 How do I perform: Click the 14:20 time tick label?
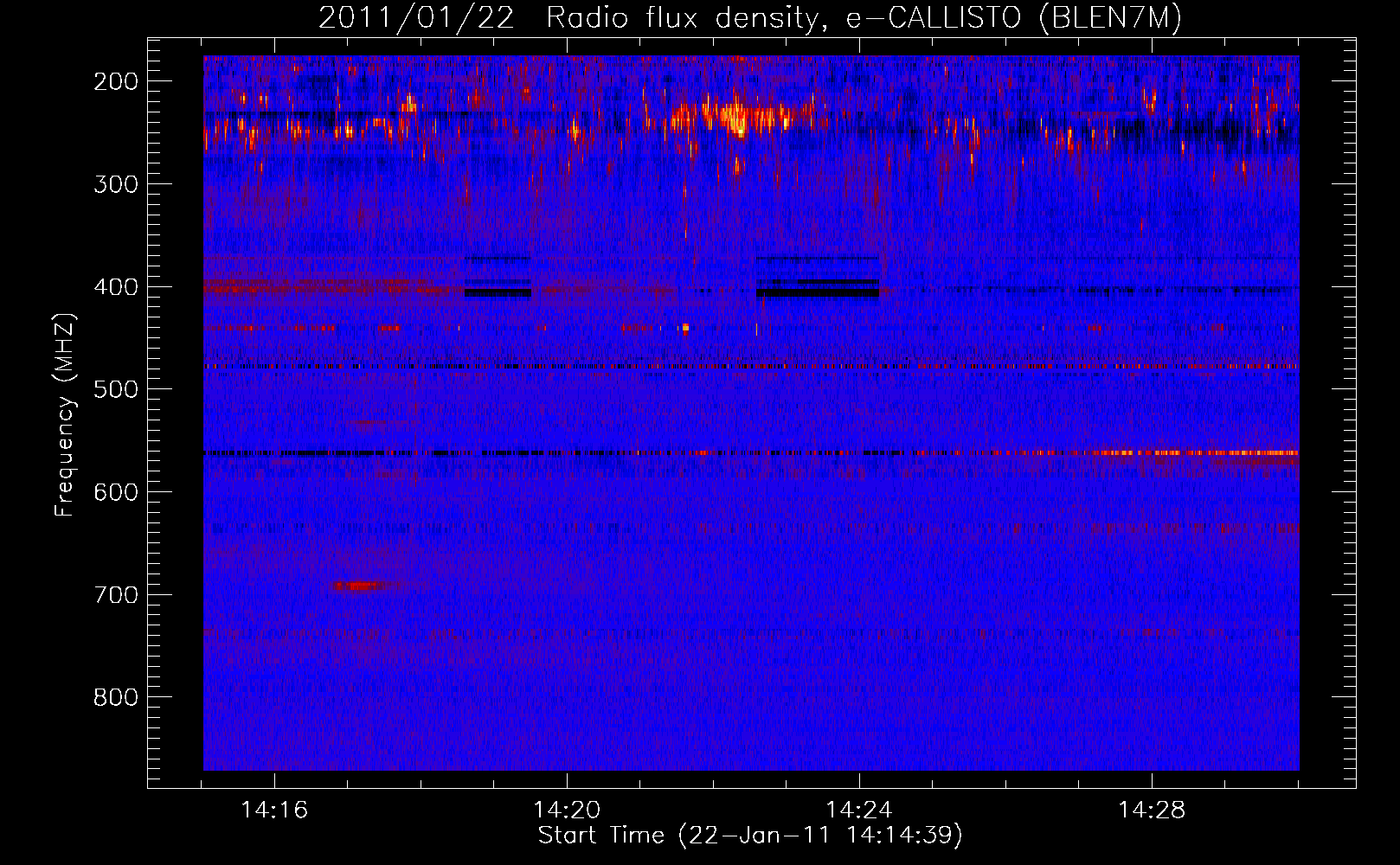tap(567, 811)
